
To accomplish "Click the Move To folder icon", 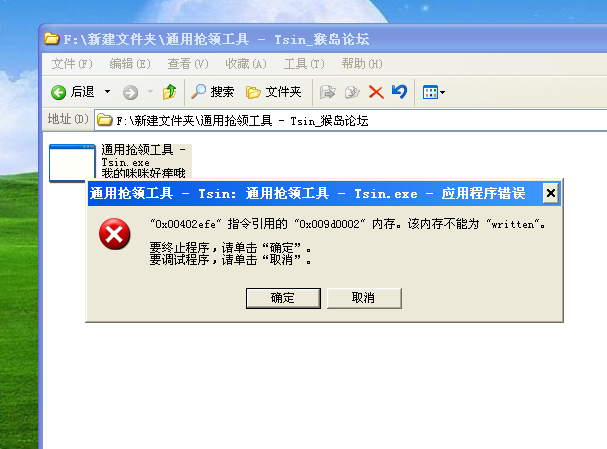I will [328, 92].
